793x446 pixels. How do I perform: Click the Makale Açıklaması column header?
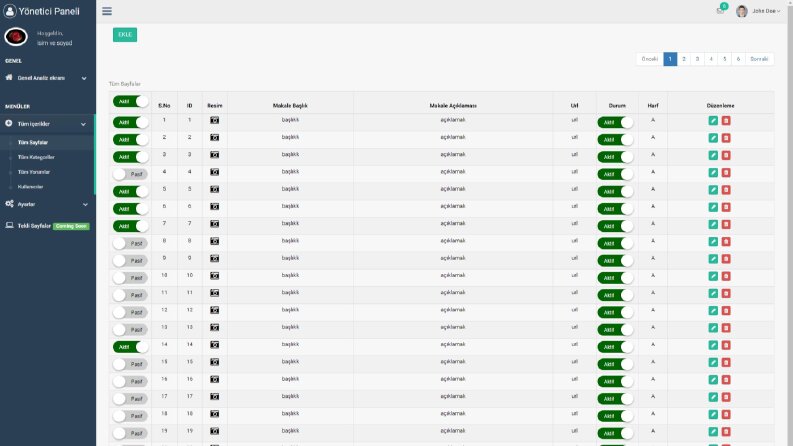tap(453, 106)
